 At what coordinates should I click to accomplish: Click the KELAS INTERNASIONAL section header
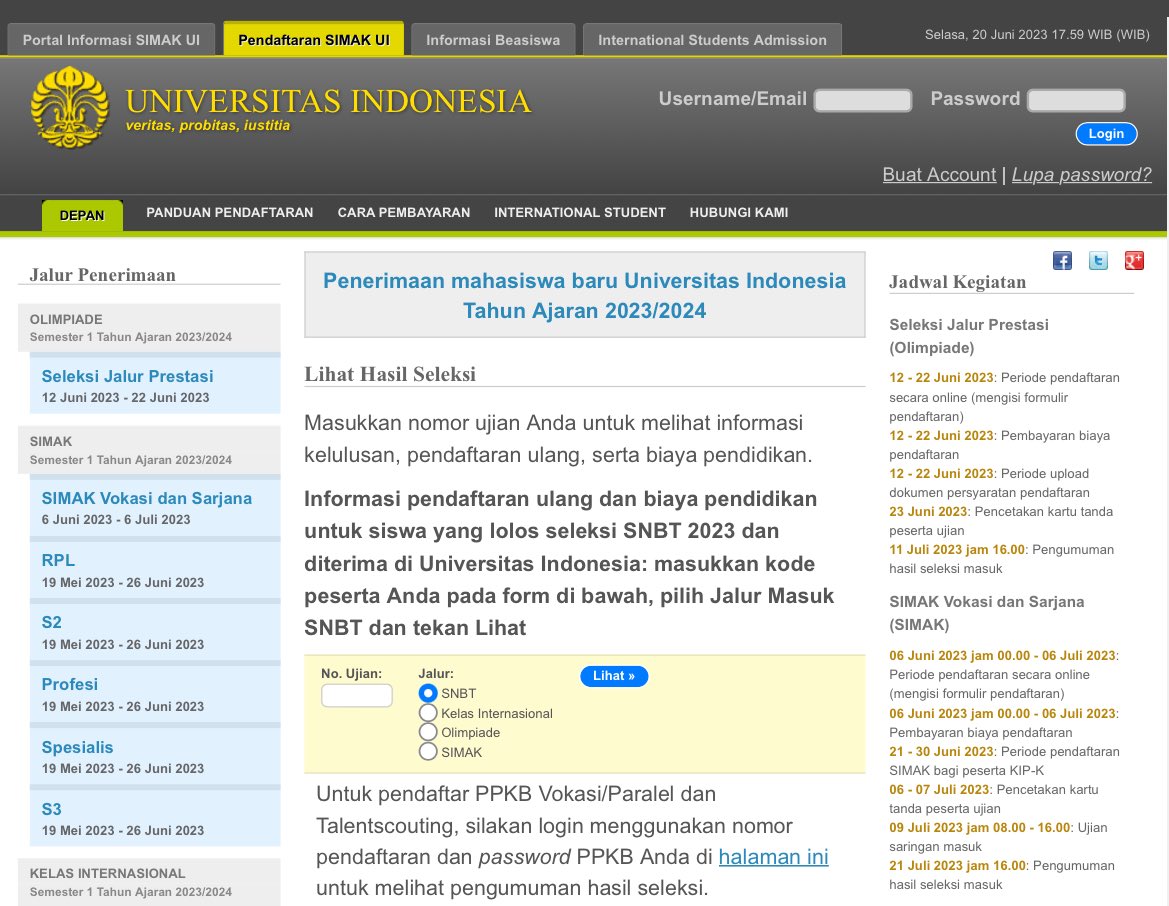[149, 881]
